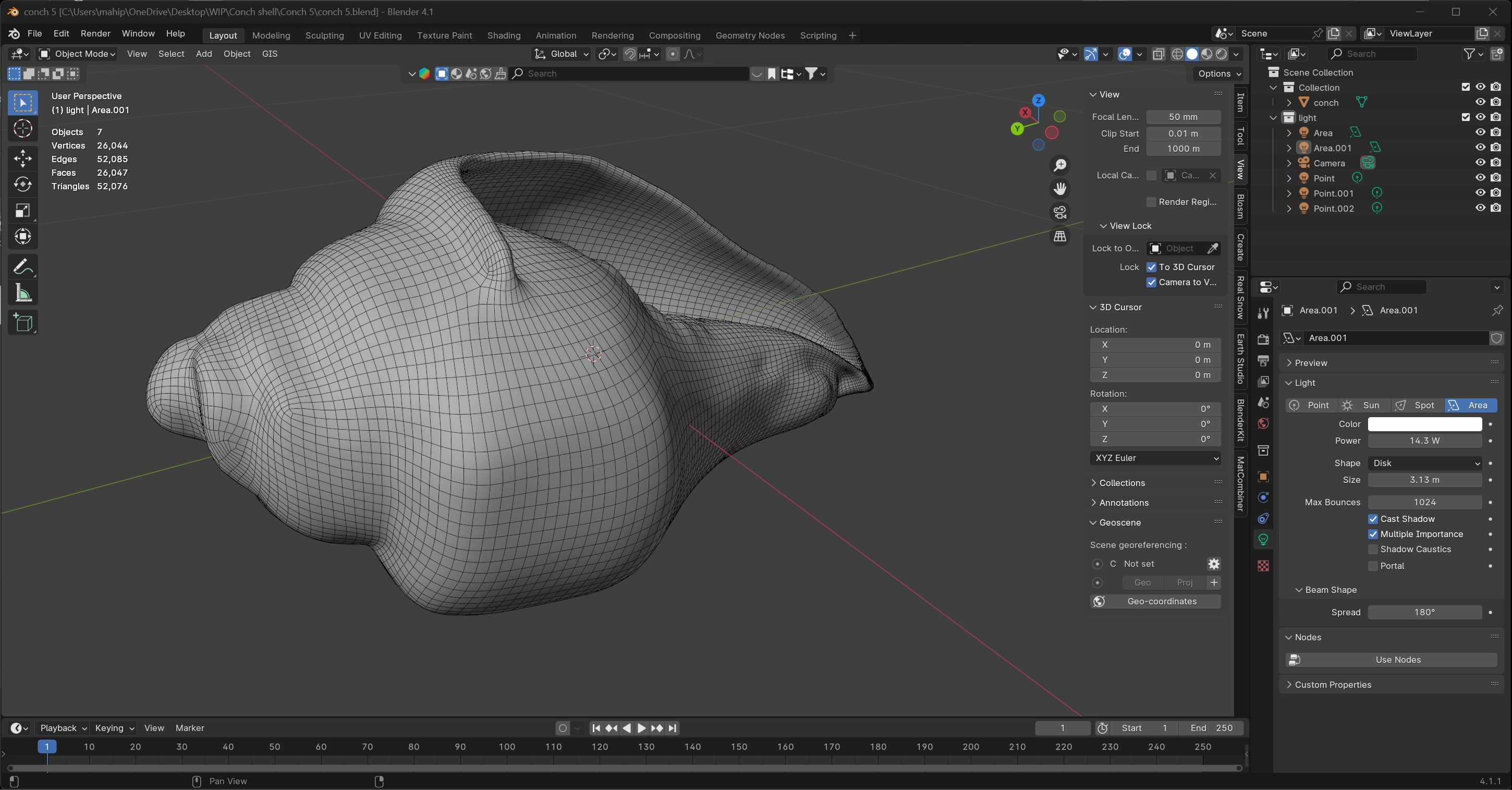Toggle camera view button in viewport
Screen dimensions: 1512x790
[x=1060, y=212]
